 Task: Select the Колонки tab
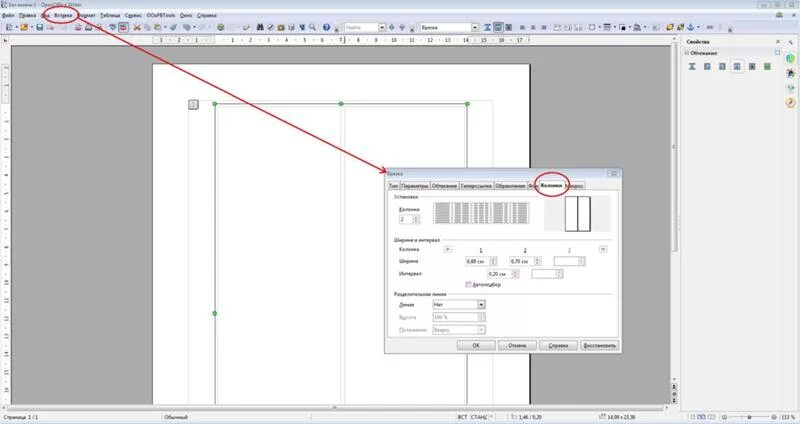[x=552, y=186]
